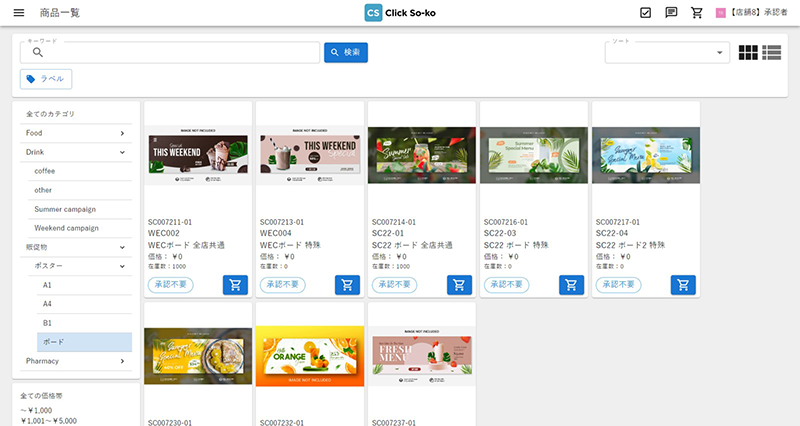The width and height of the screenshot is (800, 426).
Task: Open the shopping cart in header
Action: pyautogui.click(x=696, y=13)
